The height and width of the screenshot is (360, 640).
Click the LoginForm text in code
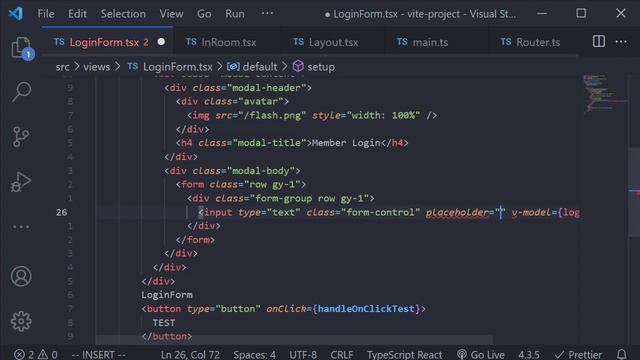(x=167, y=295)
